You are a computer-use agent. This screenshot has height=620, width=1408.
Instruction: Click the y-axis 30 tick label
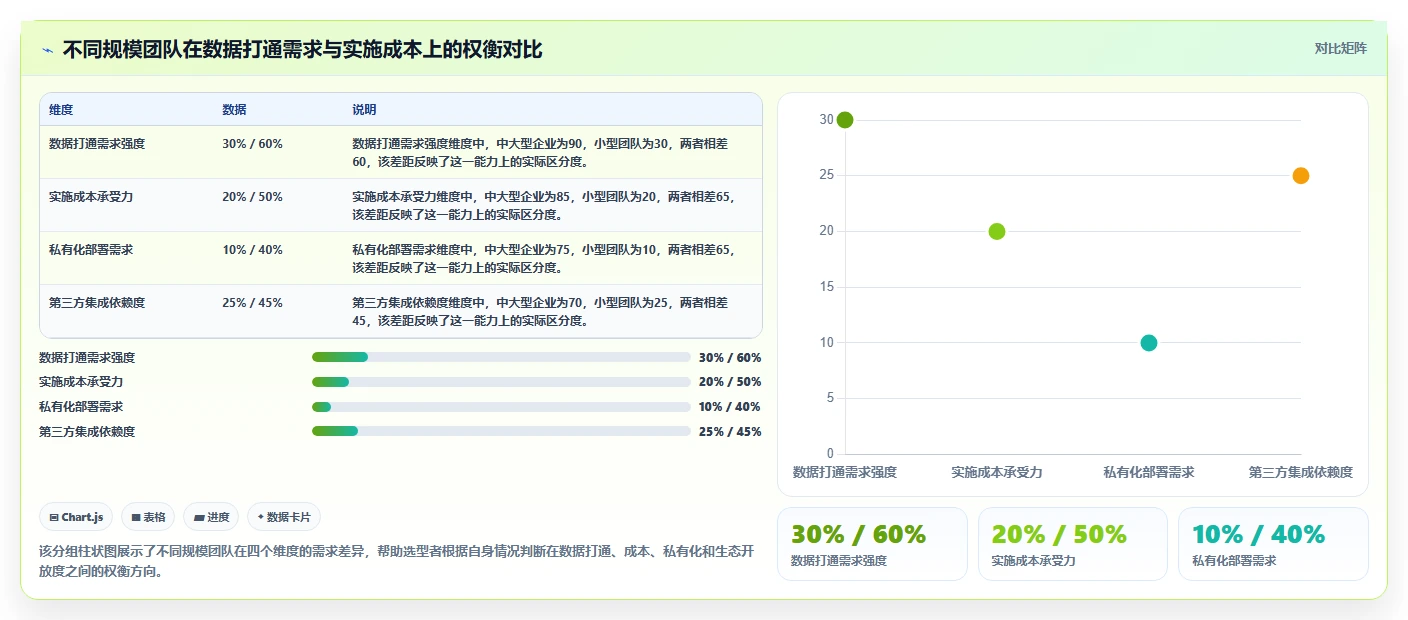coord(826,120)
